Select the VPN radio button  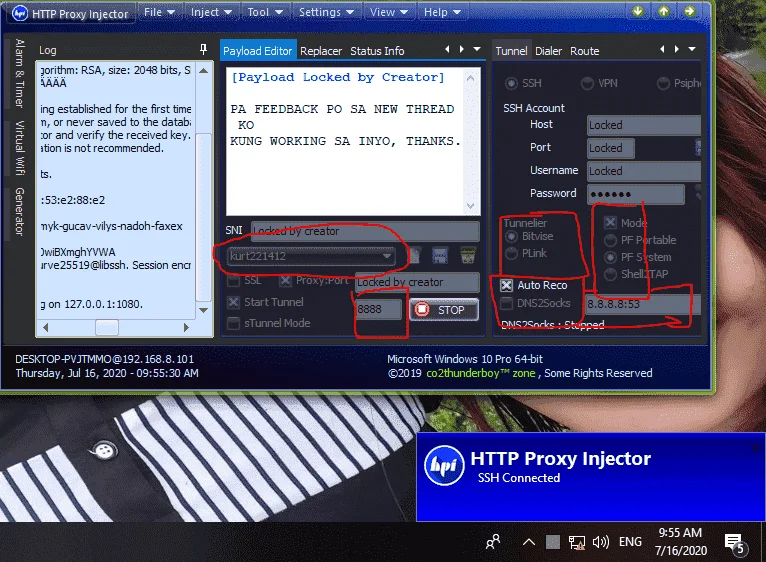point(587,84)
